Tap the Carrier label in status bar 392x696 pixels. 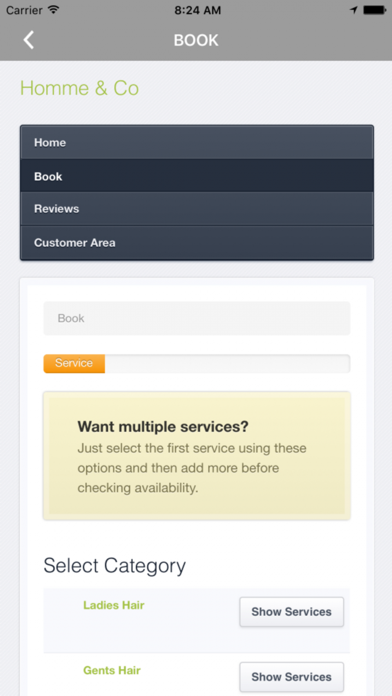coord(24,10)
